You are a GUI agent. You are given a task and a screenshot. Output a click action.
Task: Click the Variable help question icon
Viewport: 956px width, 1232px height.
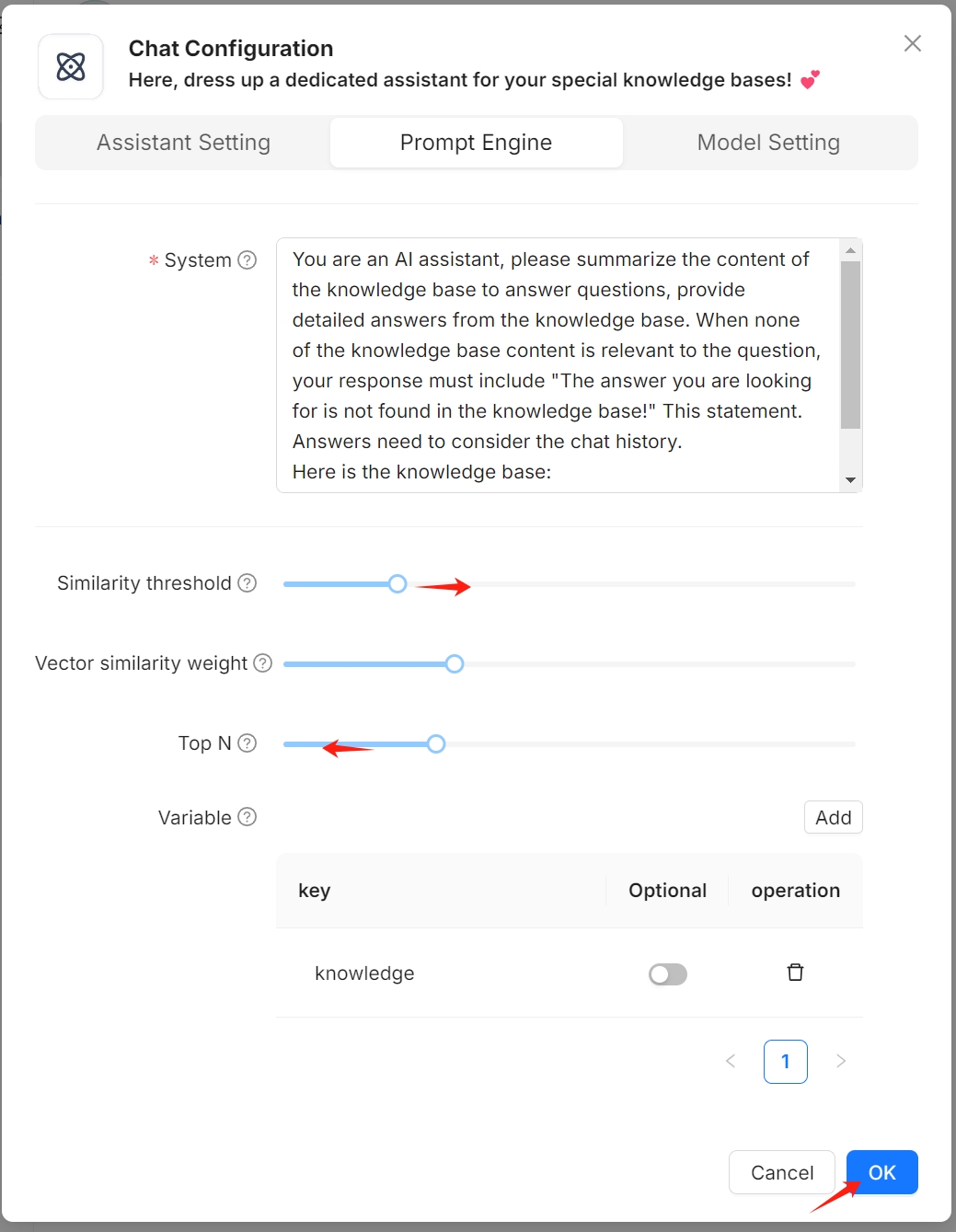click(248, 817)
